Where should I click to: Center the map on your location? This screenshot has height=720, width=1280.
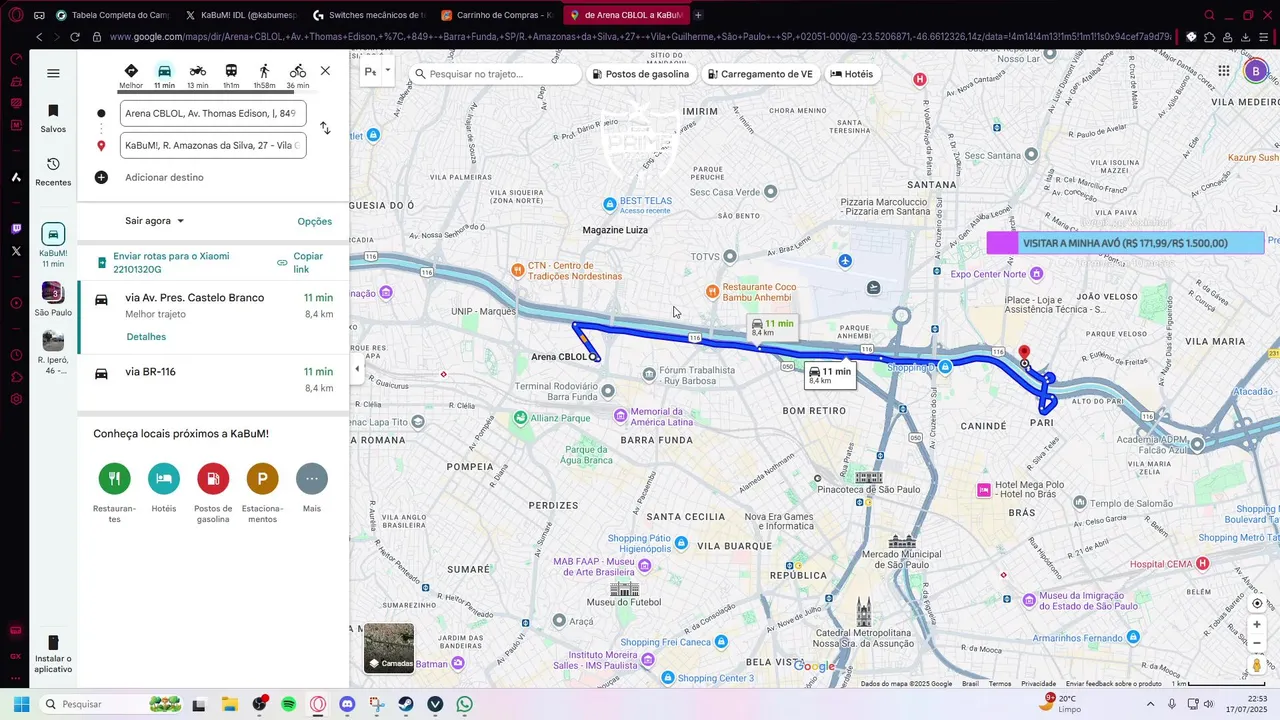(x=1257, y=604)
